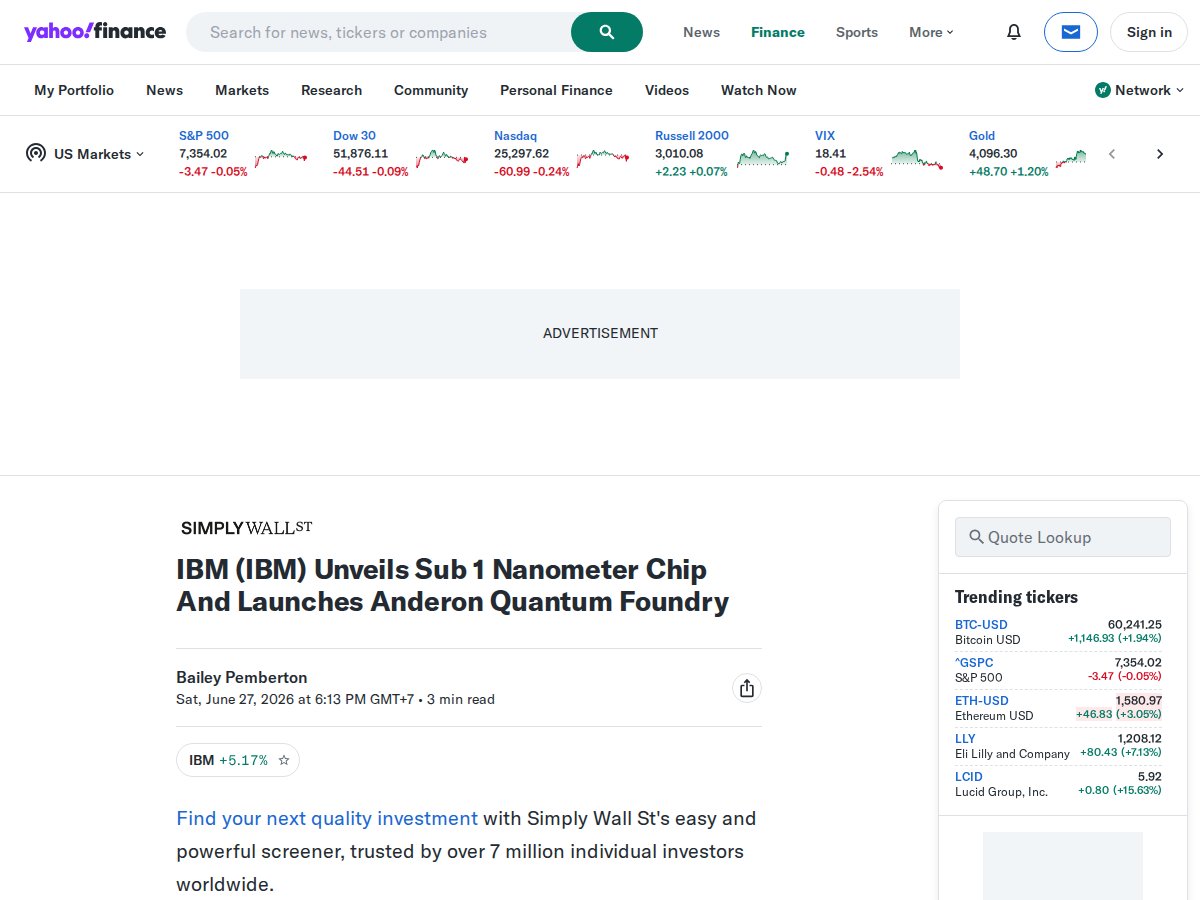This screenshot has height=900, width=1200.
Task: Open the Network dropdown
Action: click(x=1140, y=90)
